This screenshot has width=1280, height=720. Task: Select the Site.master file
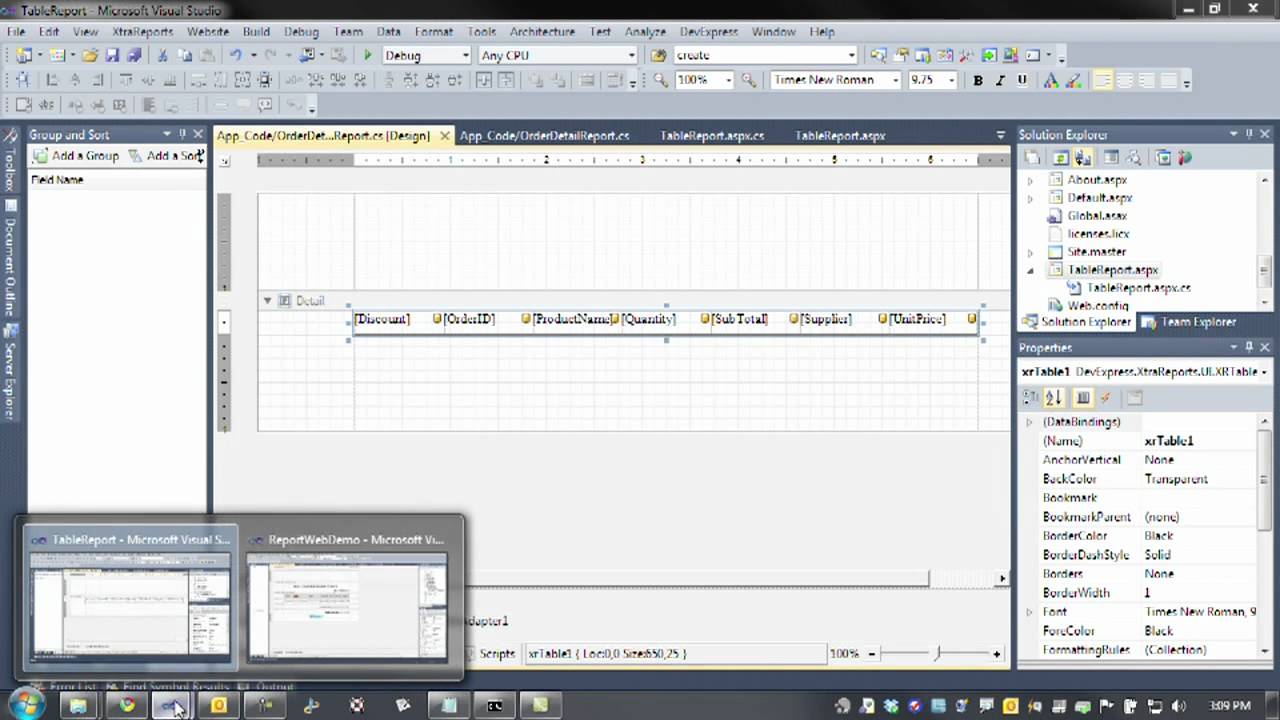(x=1096, y=252)
